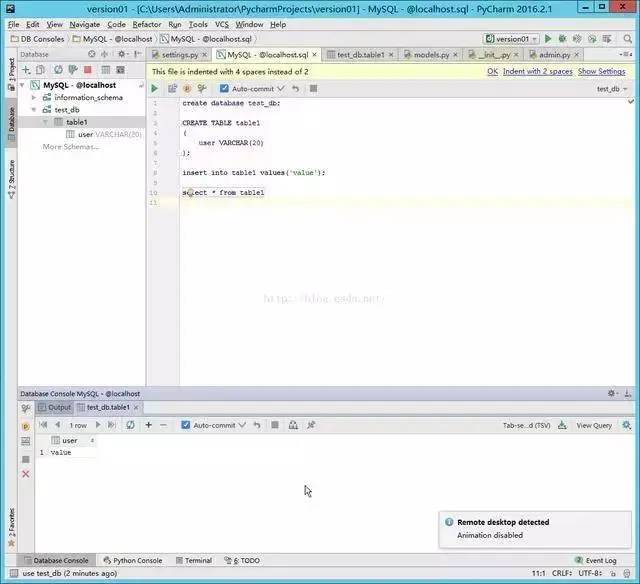The image size is (640, 584).
Task: Open the Refactor menu
Action: [147, 24]
